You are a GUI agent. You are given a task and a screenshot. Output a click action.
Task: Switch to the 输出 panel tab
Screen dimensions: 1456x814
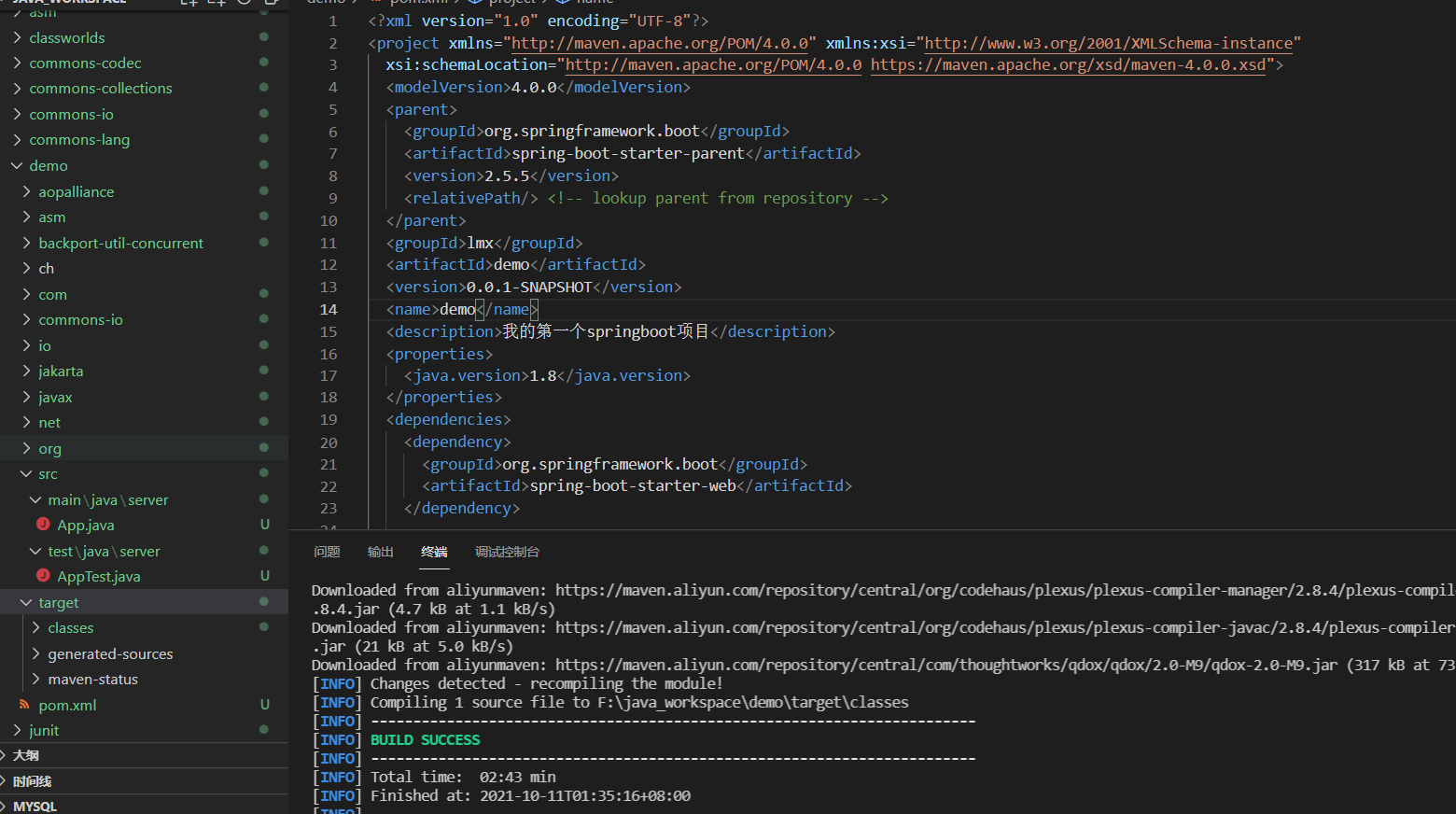click(380, 552)
